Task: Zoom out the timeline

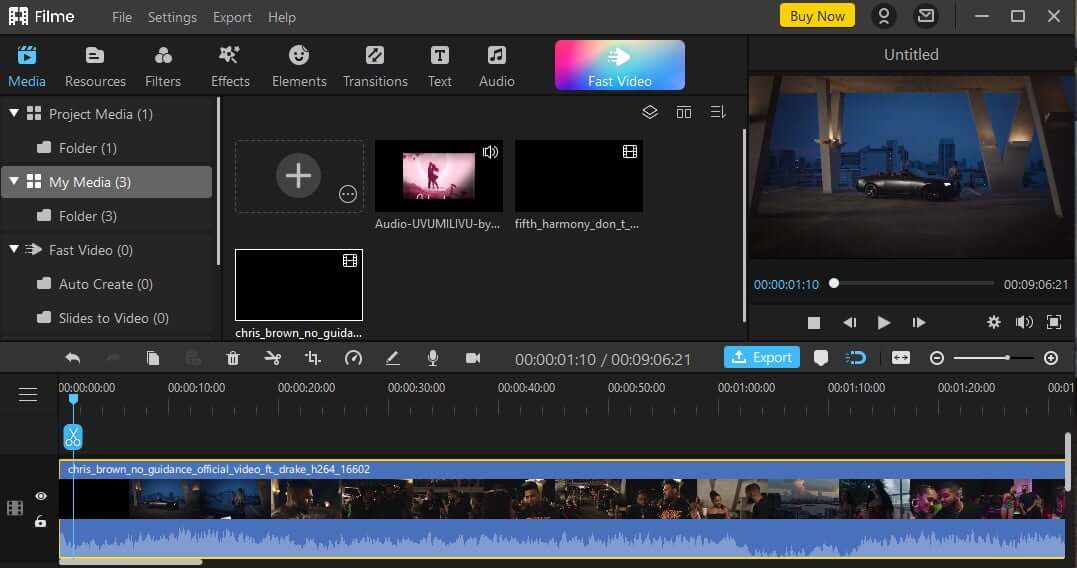Action: [x=937, y=358]
